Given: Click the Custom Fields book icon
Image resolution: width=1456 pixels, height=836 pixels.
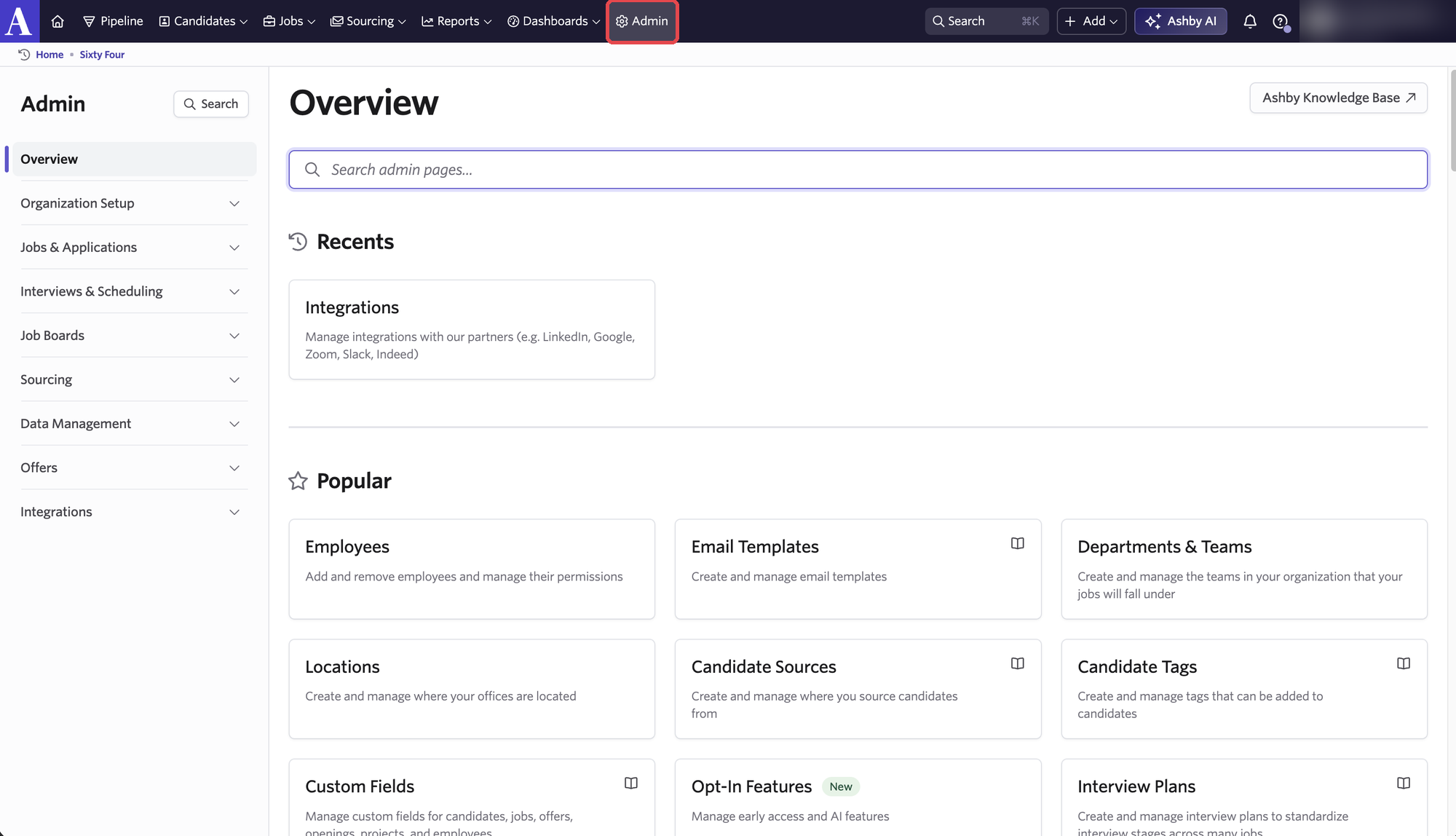Looking at the screenshot, I should click(631, 783).
